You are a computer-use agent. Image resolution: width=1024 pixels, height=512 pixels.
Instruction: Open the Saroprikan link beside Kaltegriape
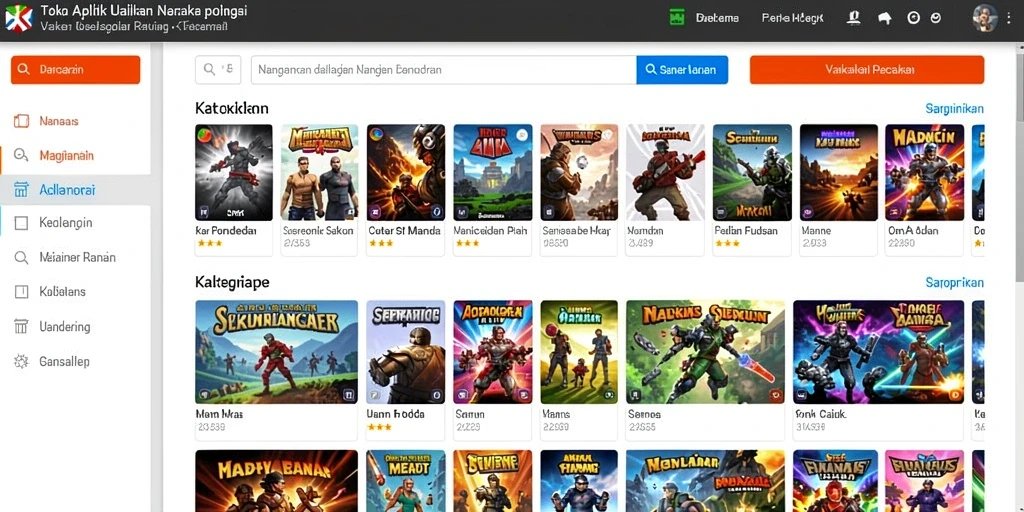coord(954,283)
